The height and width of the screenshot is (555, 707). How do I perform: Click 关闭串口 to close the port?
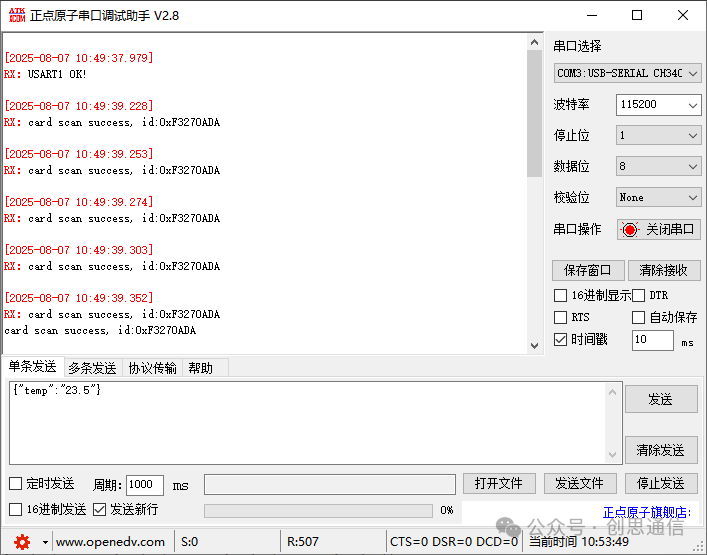659,230
